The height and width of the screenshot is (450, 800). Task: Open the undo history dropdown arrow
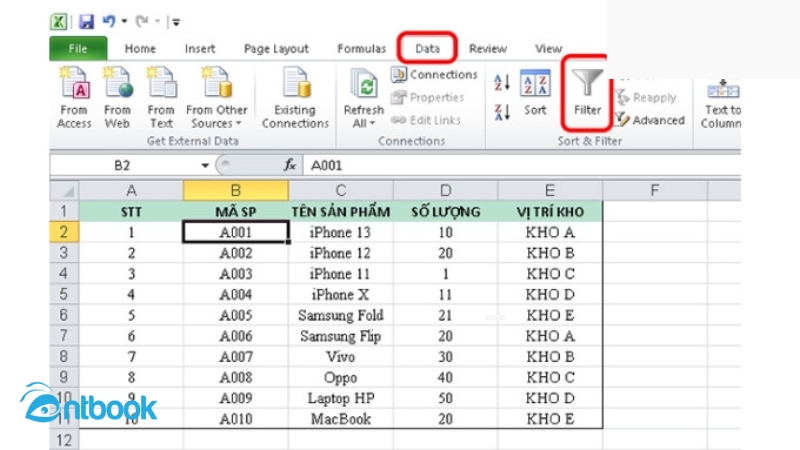[x=124, y=21]
